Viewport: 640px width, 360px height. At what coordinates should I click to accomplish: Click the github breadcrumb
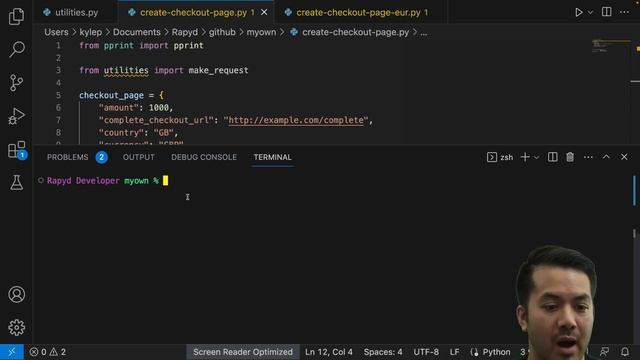pyautogui.click(x=222, y=32)
